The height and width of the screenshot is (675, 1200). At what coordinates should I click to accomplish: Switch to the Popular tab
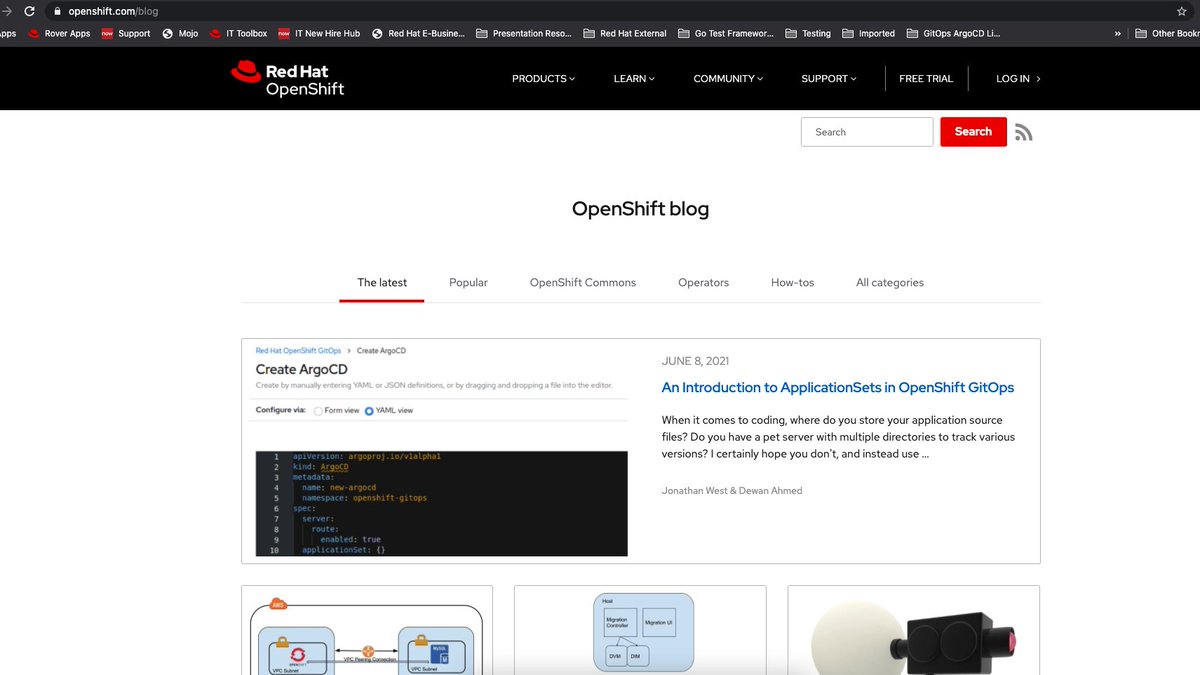[x=468, y=283]
